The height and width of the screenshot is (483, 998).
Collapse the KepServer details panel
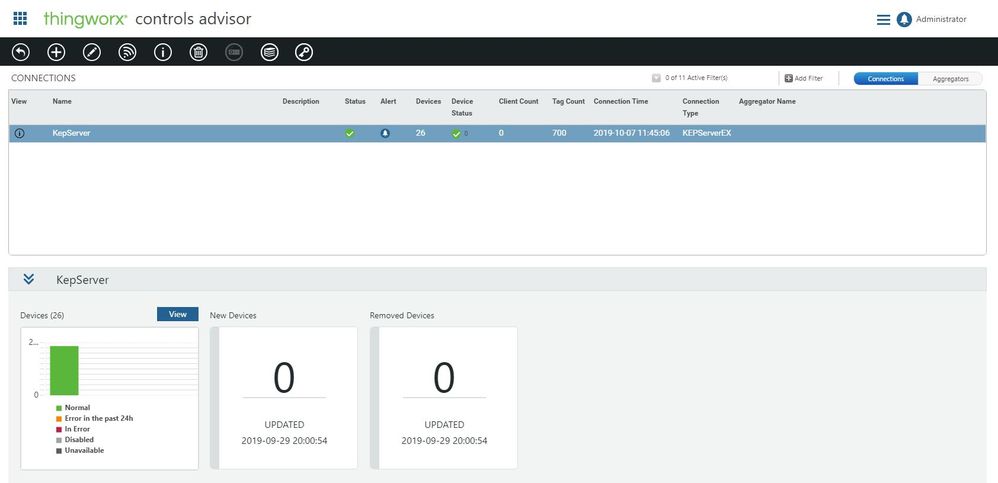point(28,279)
